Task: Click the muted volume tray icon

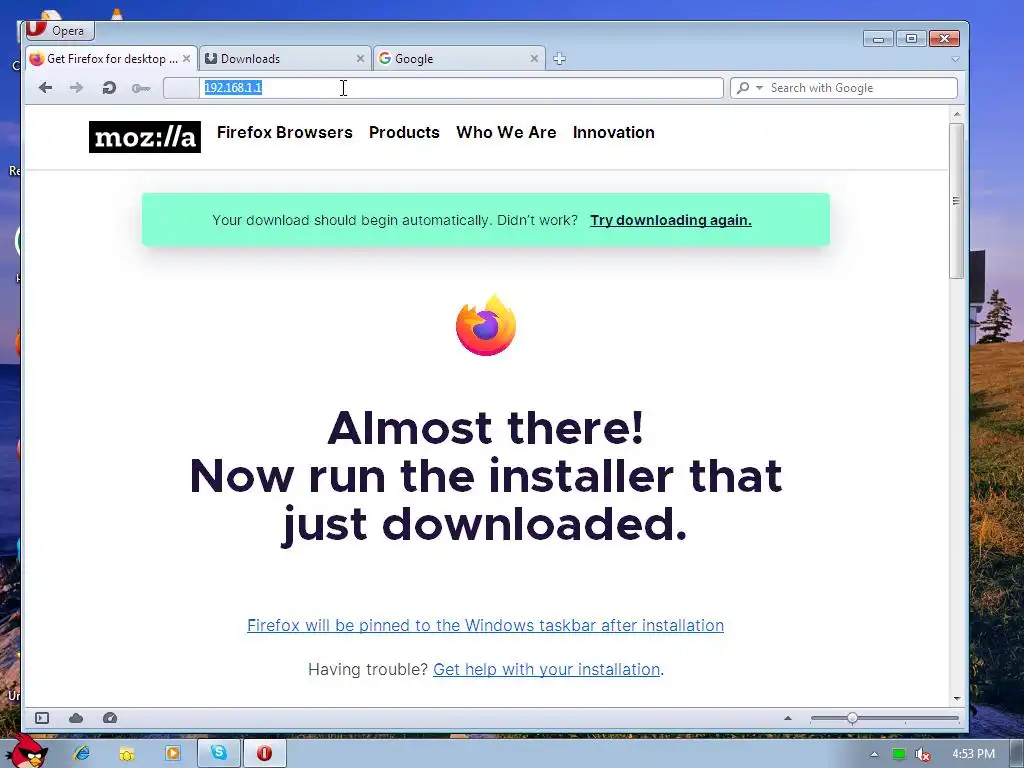Action: pyautogui.click(x=923, y=754)
